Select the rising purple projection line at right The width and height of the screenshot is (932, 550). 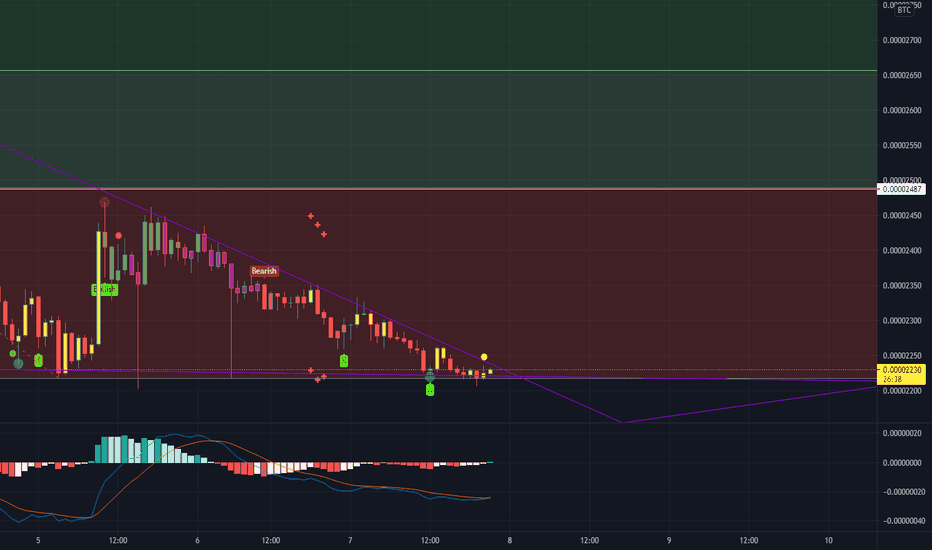tap(750, 405)
